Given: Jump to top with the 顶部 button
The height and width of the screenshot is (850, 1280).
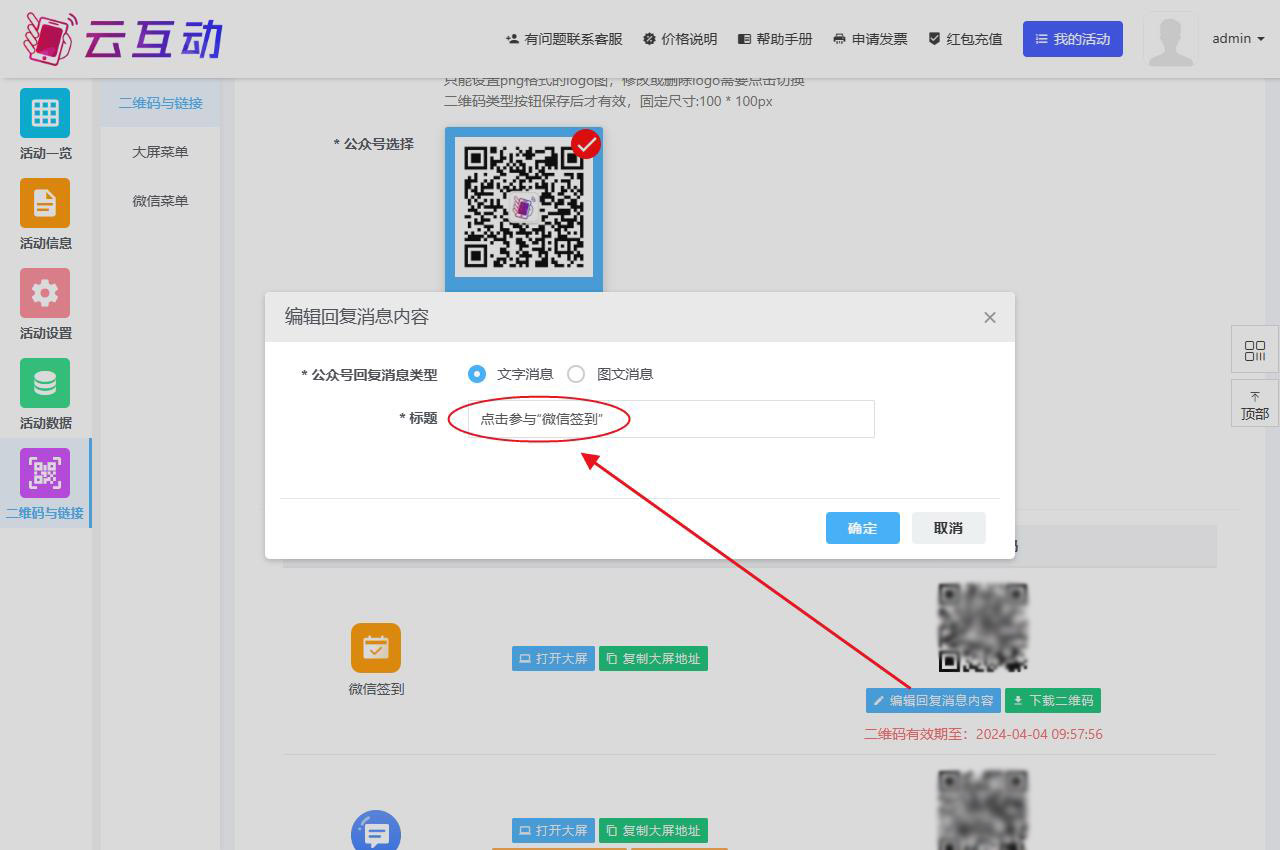Looking at the screenshot, I should 1255,403.
